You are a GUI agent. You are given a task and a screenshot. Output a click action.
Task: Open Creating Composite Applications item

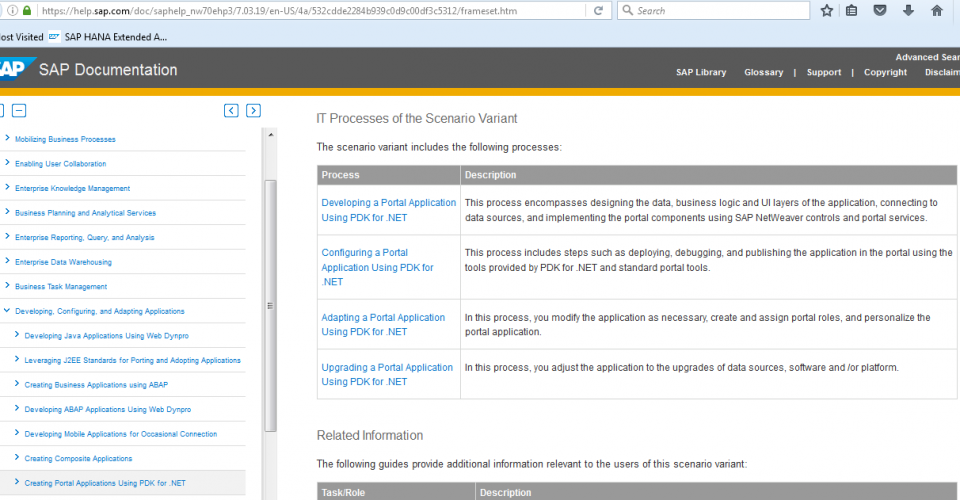point(78,458)
